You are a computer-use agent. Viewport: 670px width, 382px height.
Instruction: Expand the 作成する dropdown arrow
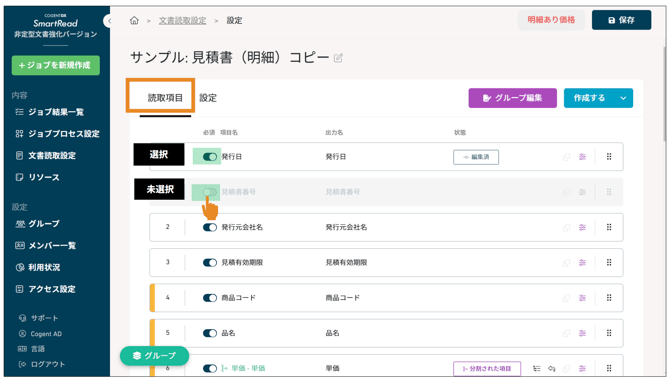pos(623,98)
